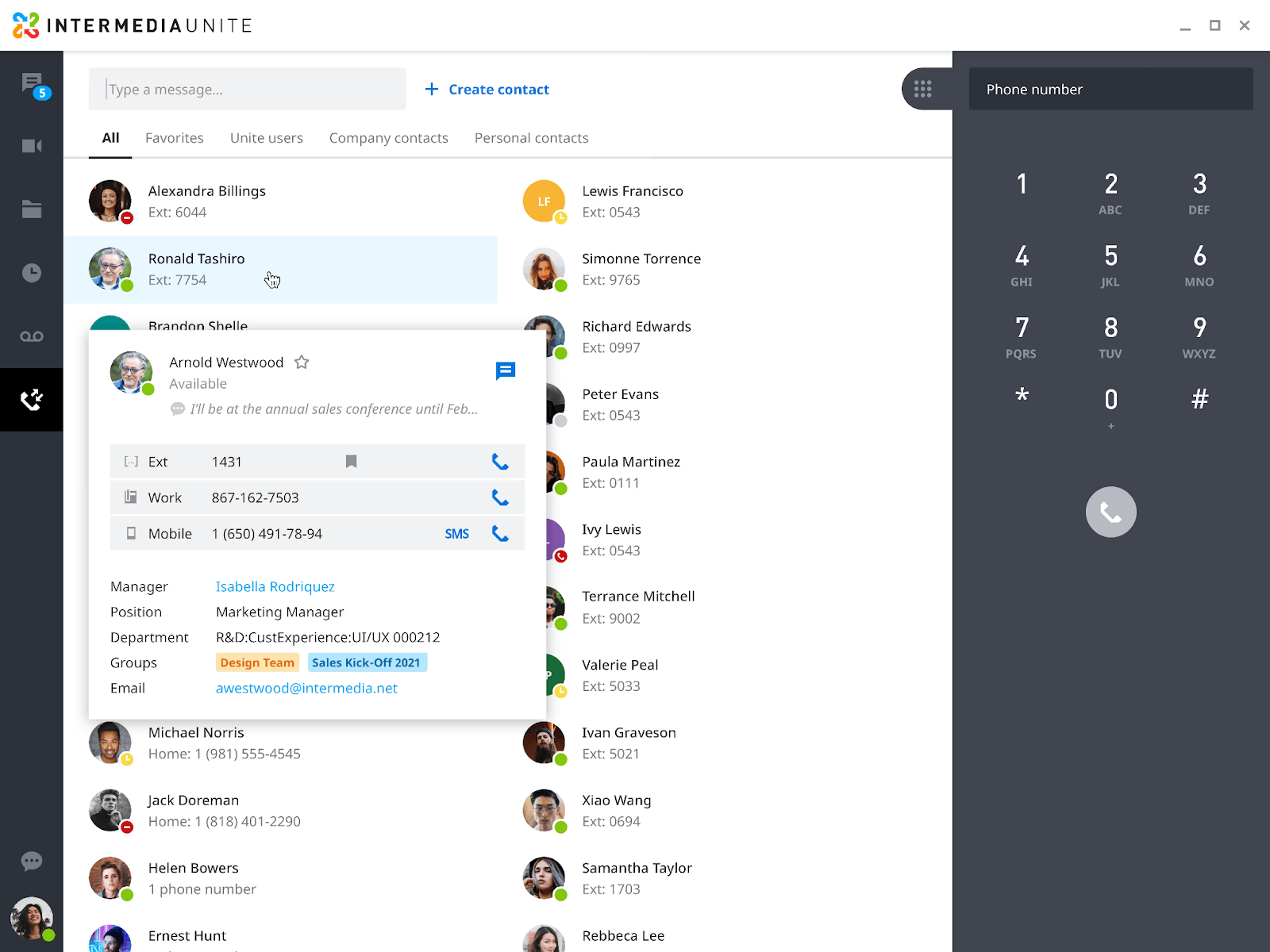Image resolution: width=1270 pixels, height=952 pixels.
Task: Select the Calls icon in the sidebar
Action: click(32, 400)
